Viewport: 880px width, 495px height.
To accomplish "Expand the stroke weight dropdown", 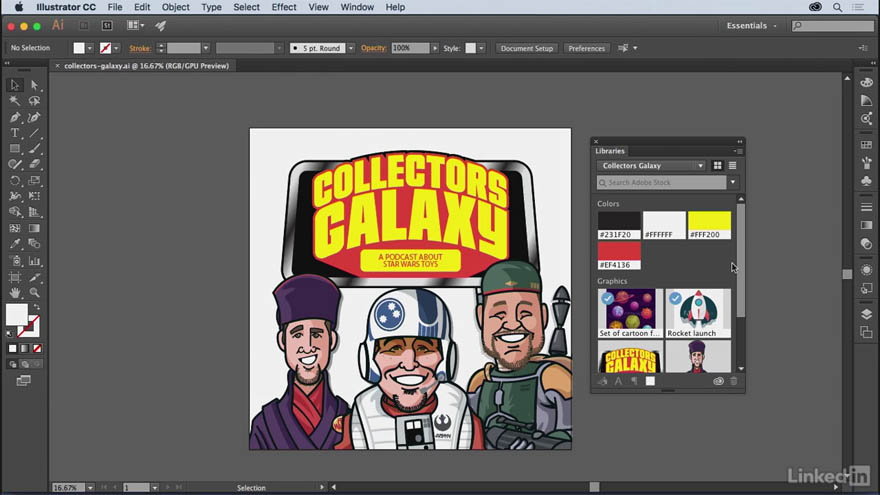I will click(x=206, y=48).
